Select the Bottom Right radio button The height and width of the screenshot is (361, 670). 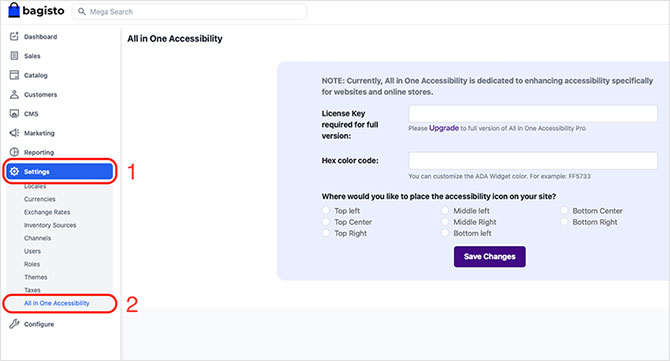[564, 221]
